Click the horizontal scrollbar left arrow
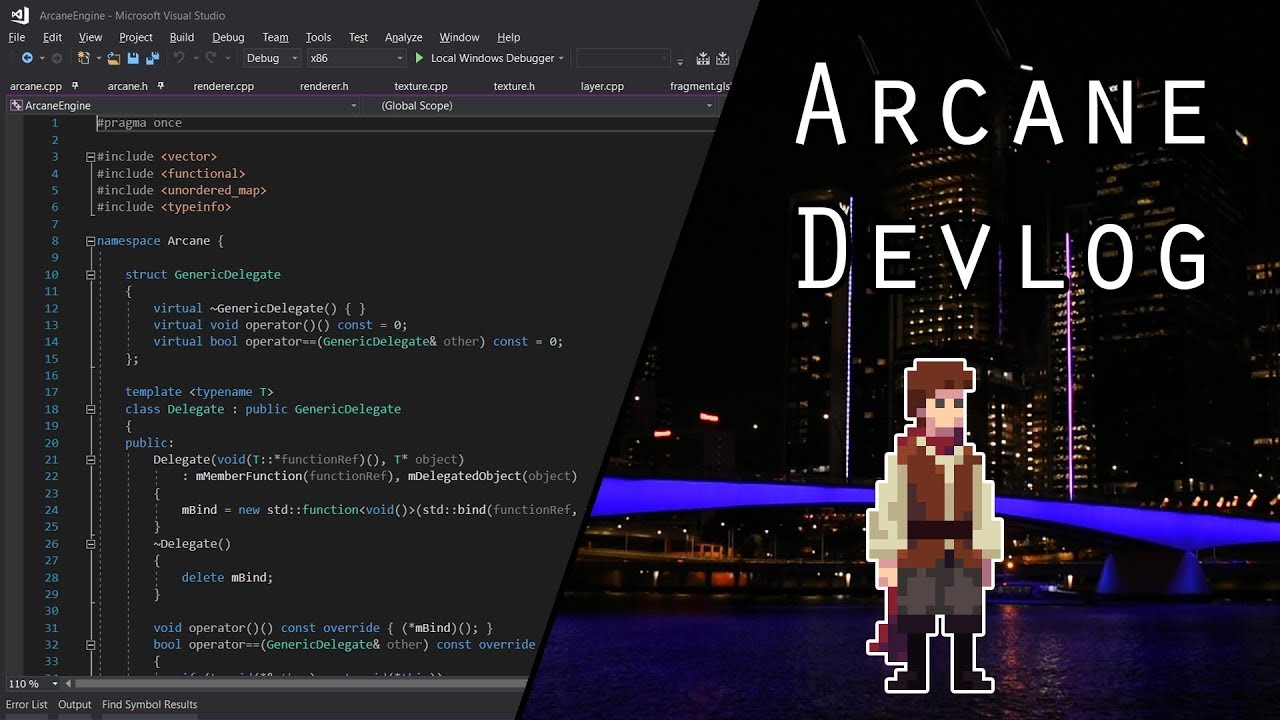1280x720 pixels. pos(67,684)
